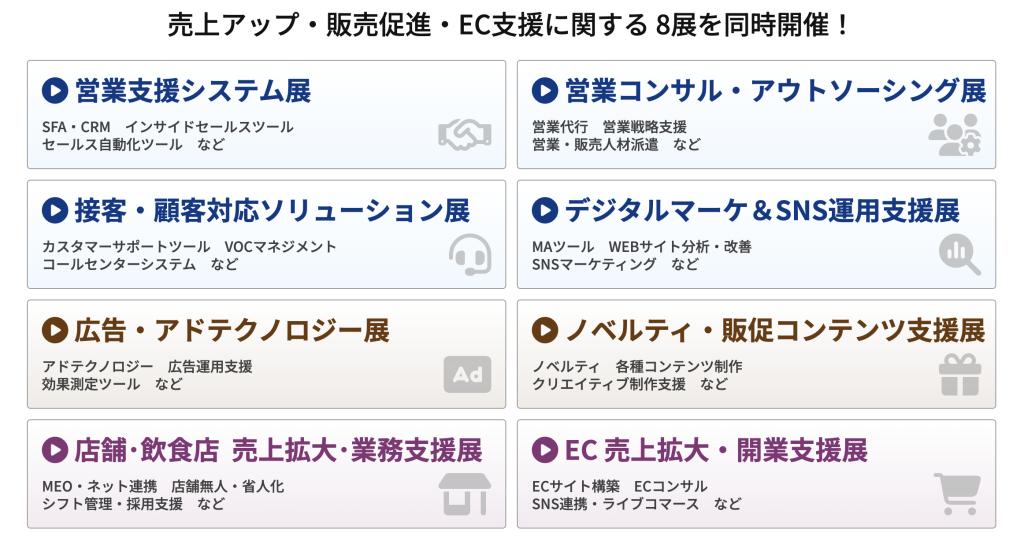Click the storefront icon in 店舗・飲食店 card
The height and width of the screenshot is (540, 1024).
465,494
